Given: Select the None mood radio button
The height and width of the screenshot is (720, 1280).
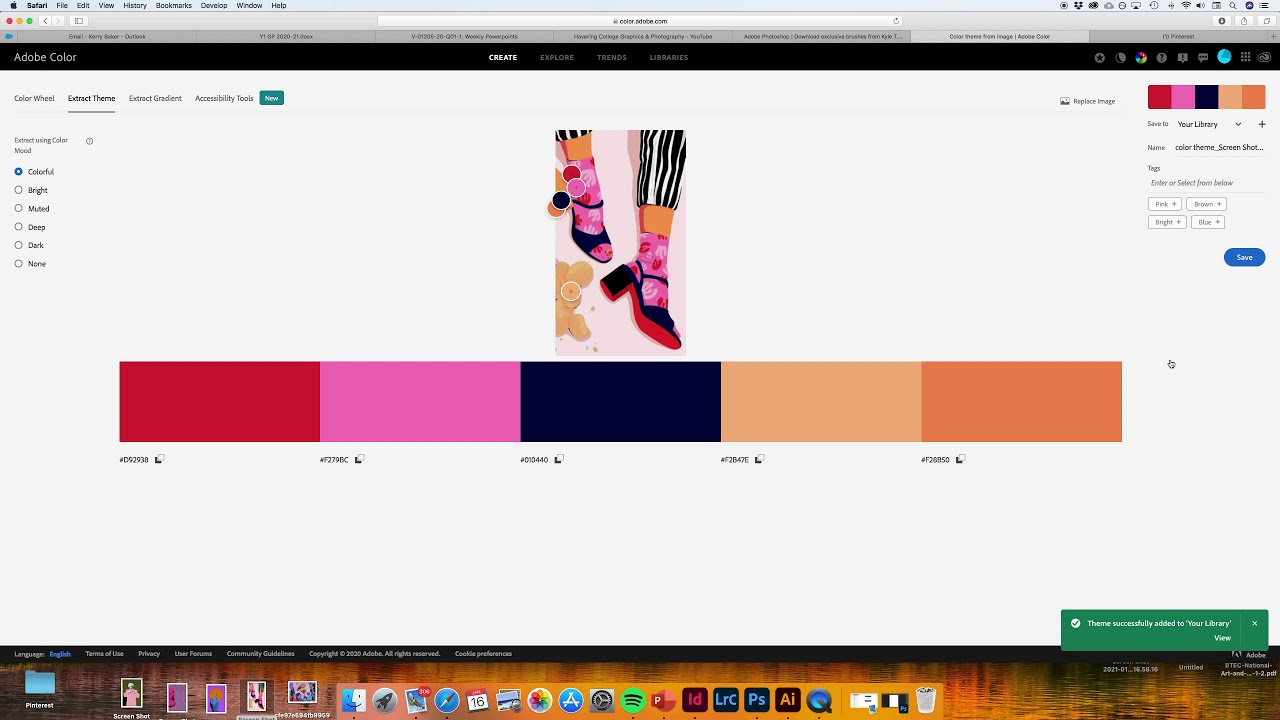Looking at the screenshot, I should (18, 263).
